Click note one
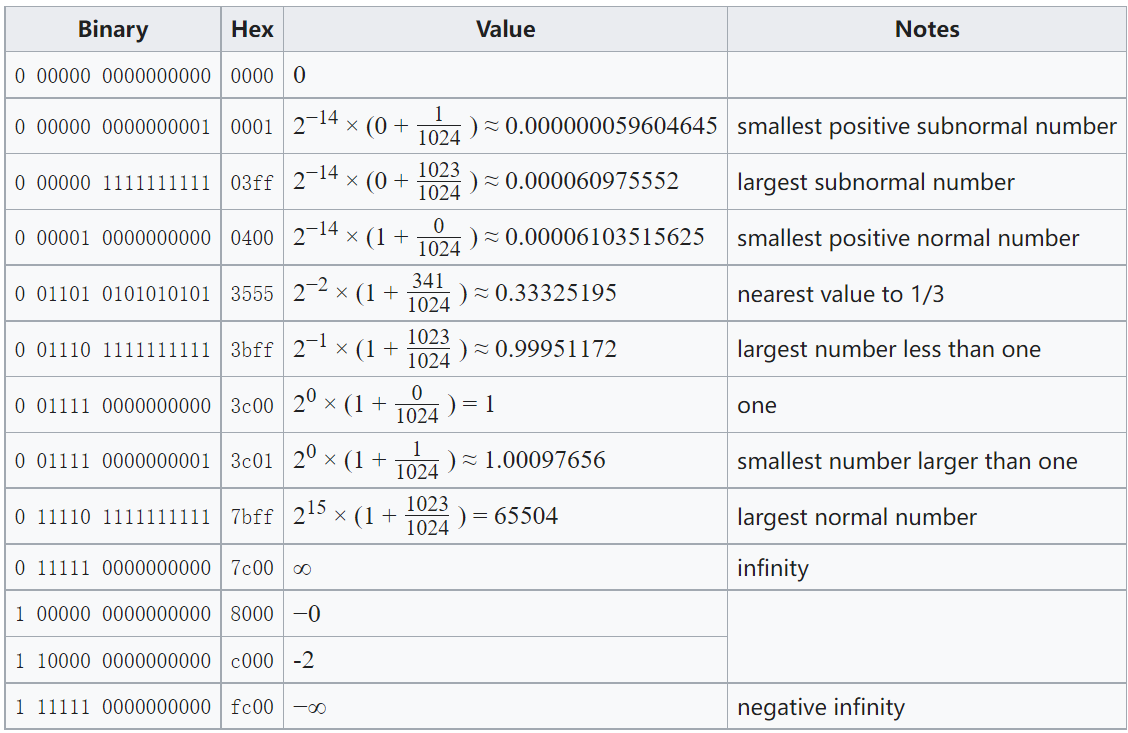This screenshot has height=733, width=1128. pyautogui.click(x=757, y=406)
